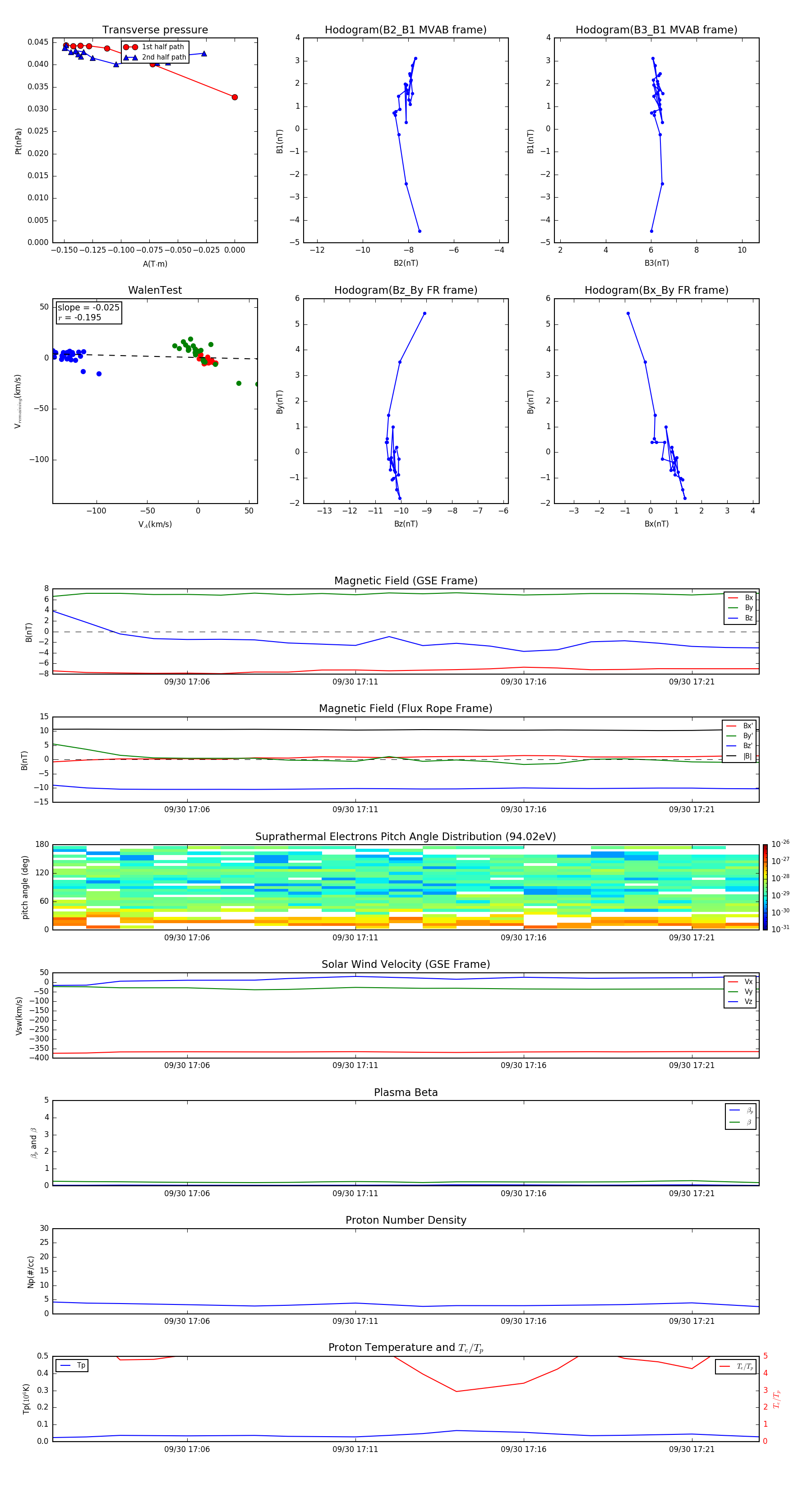
Task: Click the 'Pt(nPa)' y-axis label
Action: 18,141
